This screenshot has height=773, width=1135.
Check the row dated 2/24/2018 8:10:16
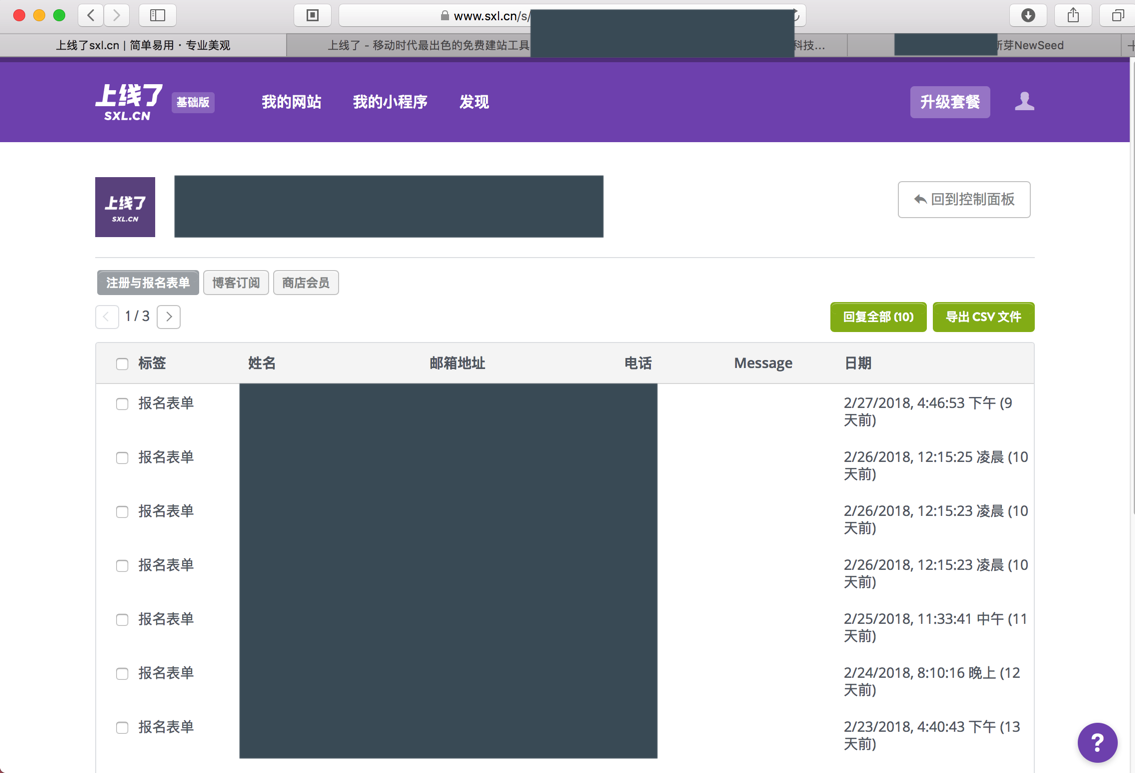coord(122,674)
